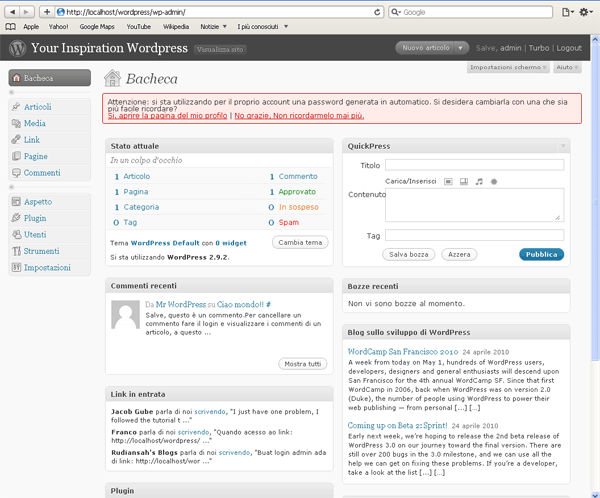Viewport: 600px width, 498px height.
Task: Click the Impostazioni icon in sidebar
Action: point(16,267)
